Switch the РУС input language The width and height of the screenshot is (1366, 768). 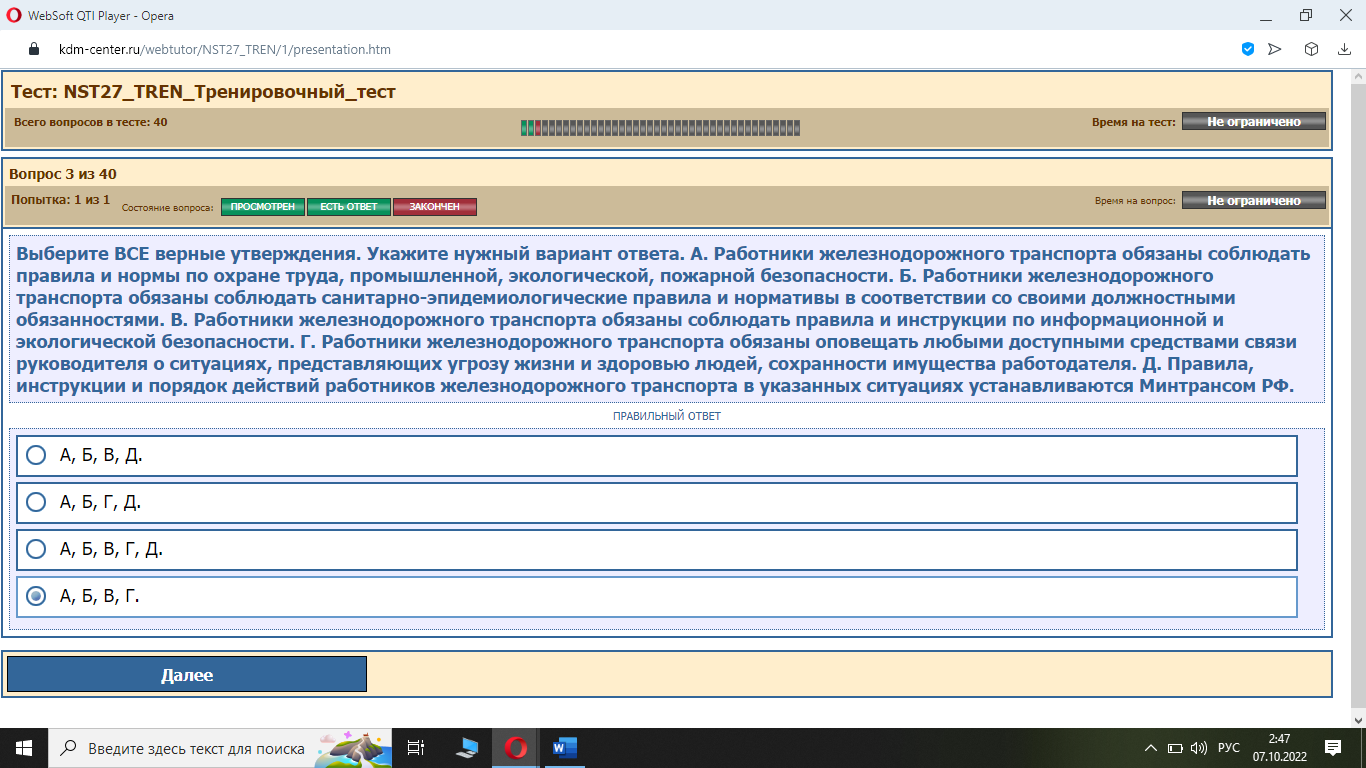[1229, 748]
